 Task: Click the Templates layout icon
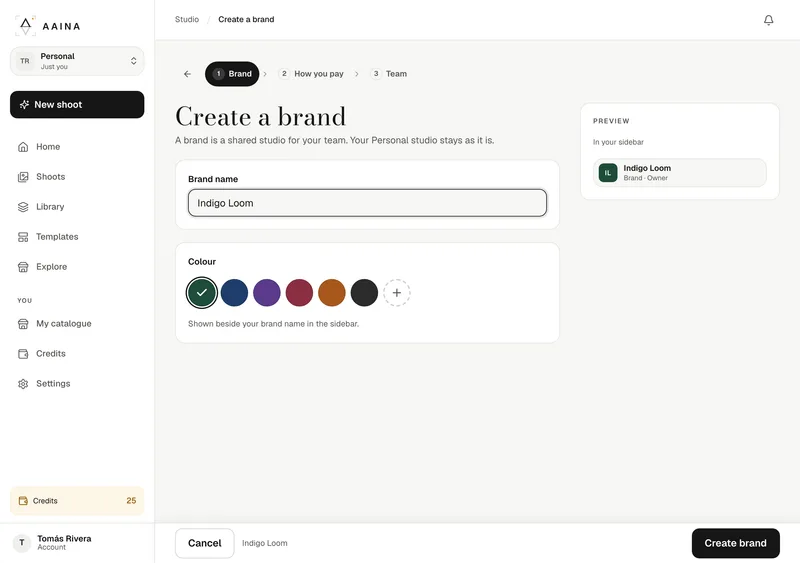tap(23, 237)
